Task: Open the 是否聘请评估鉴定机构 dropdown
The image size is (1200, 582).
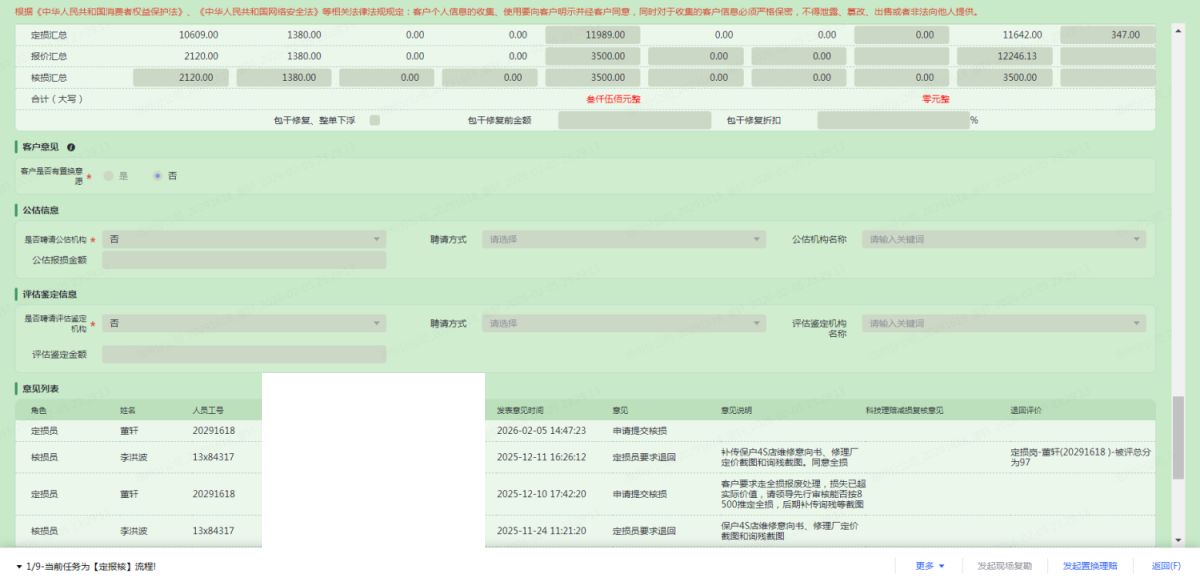Action: (x=243, y=324)
